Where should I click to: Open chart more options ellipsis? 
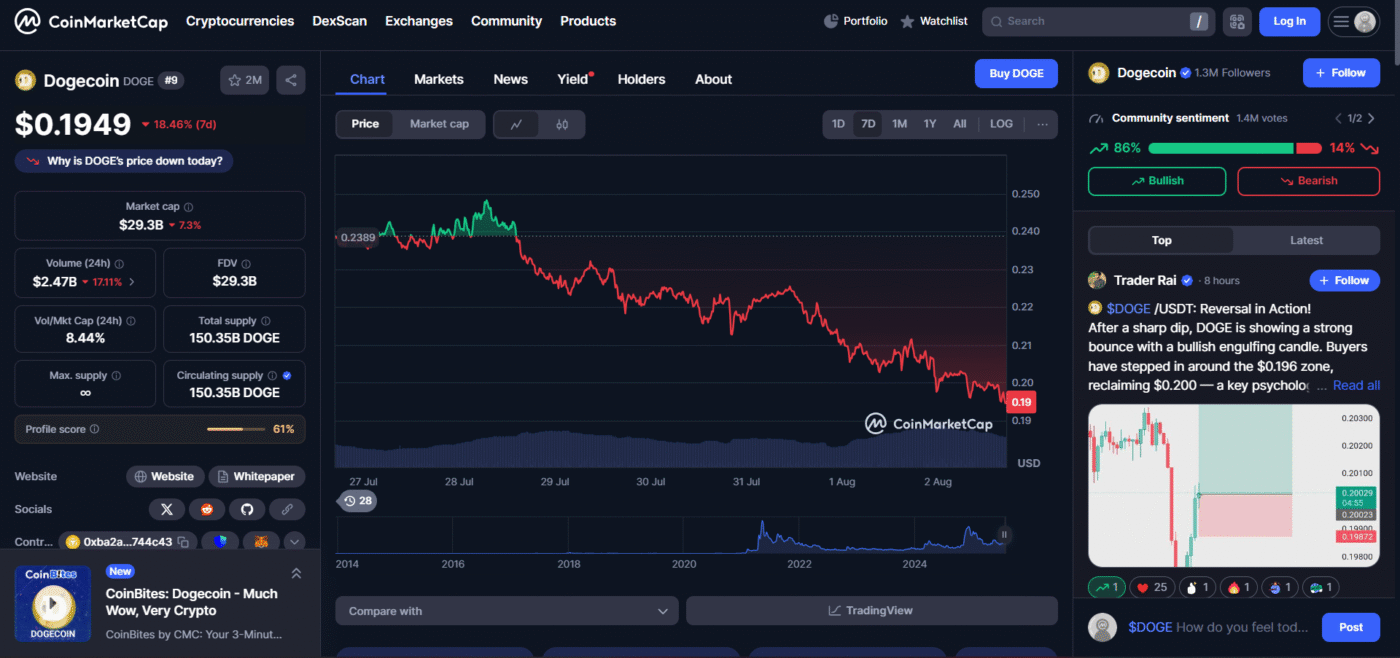pyautogui.click(x=1042, y=124)
